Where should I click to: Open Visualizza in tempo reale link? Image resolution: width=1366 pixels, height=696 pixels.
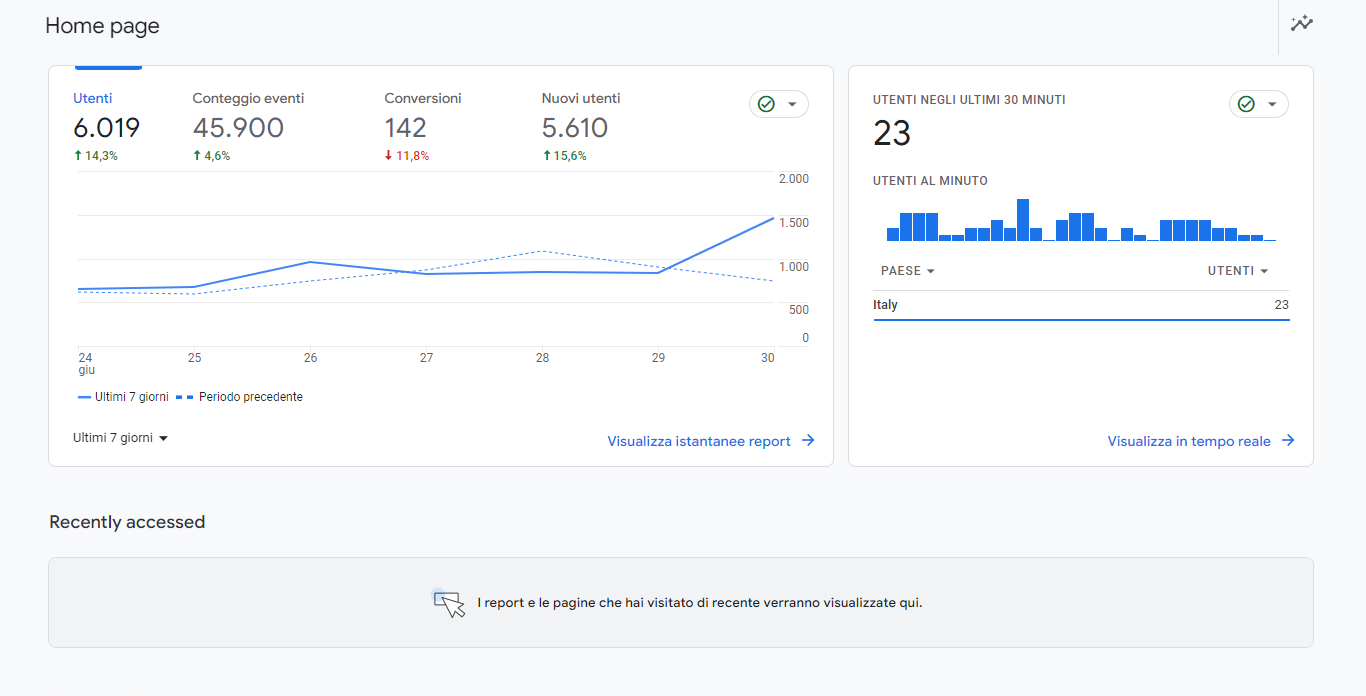click(x=1189, y=441)
